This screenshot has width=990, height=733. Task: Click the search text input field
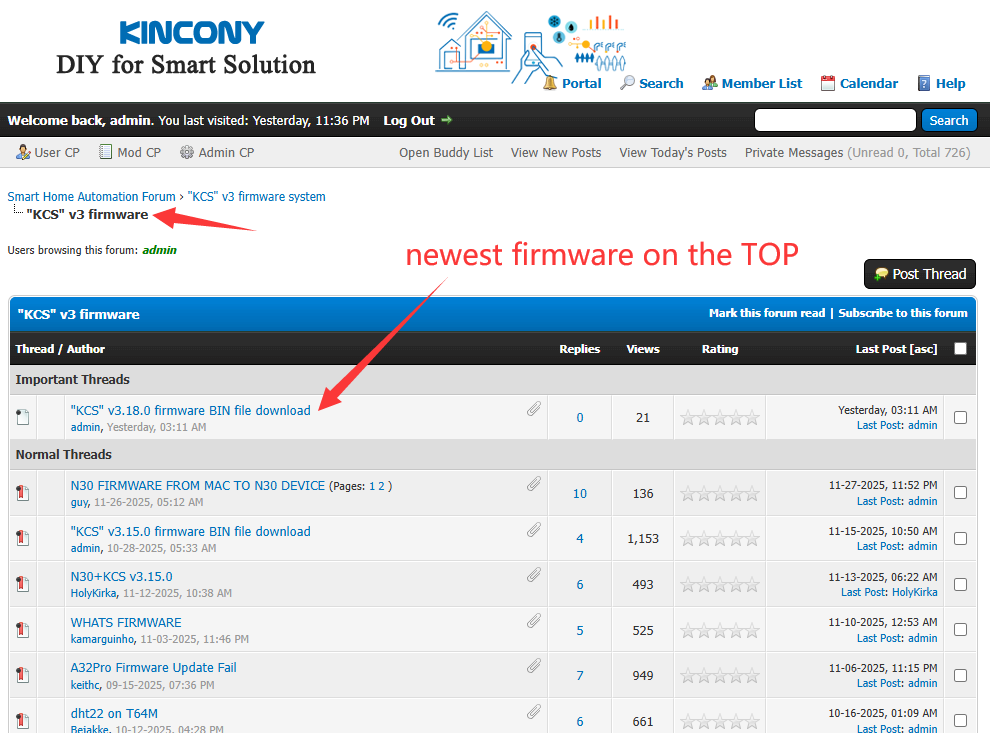(x=834, y=121)
